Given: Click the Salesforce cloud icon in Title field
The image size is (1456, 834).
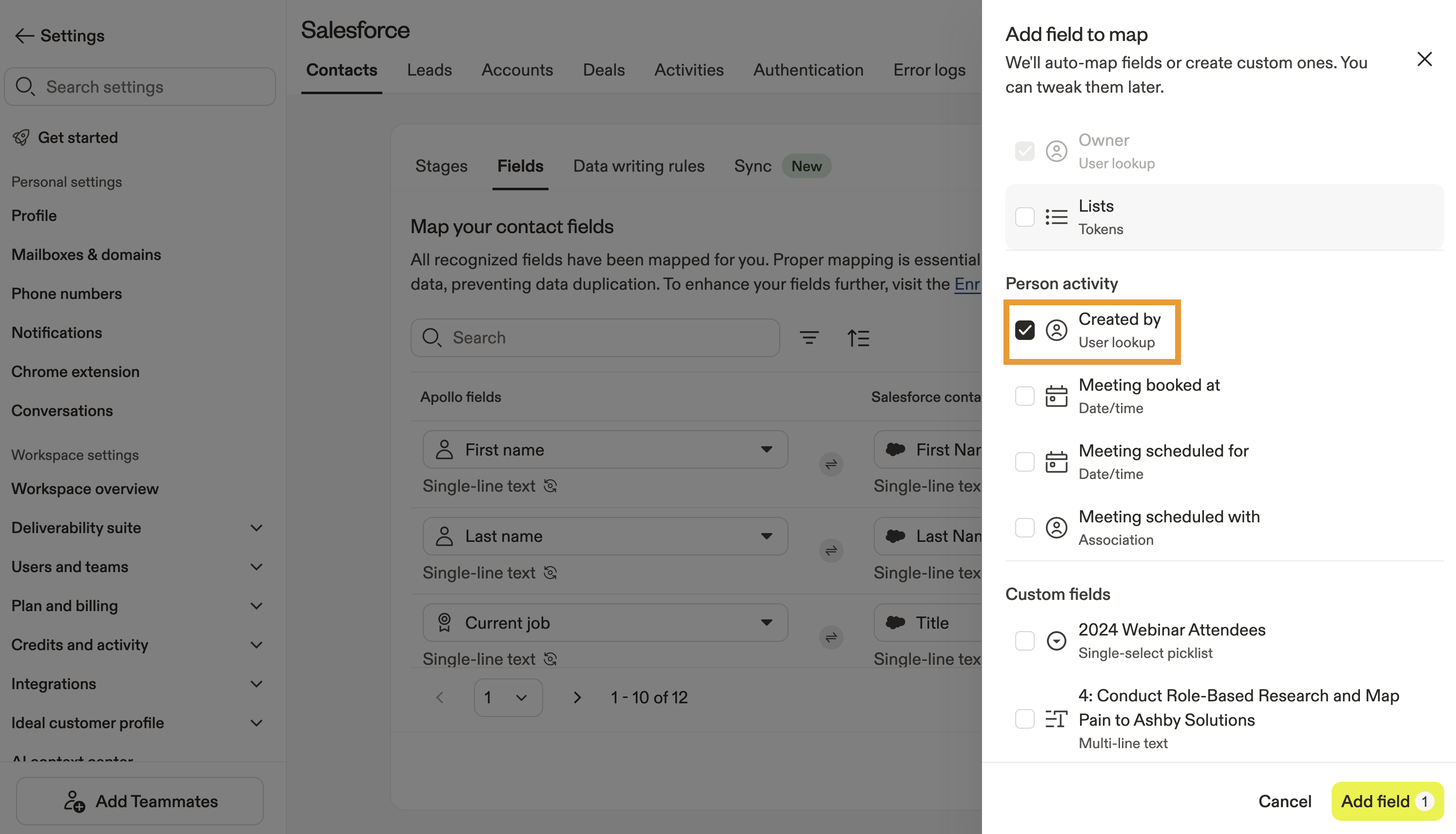Looking at the screenshot, I should pos(895,622).
